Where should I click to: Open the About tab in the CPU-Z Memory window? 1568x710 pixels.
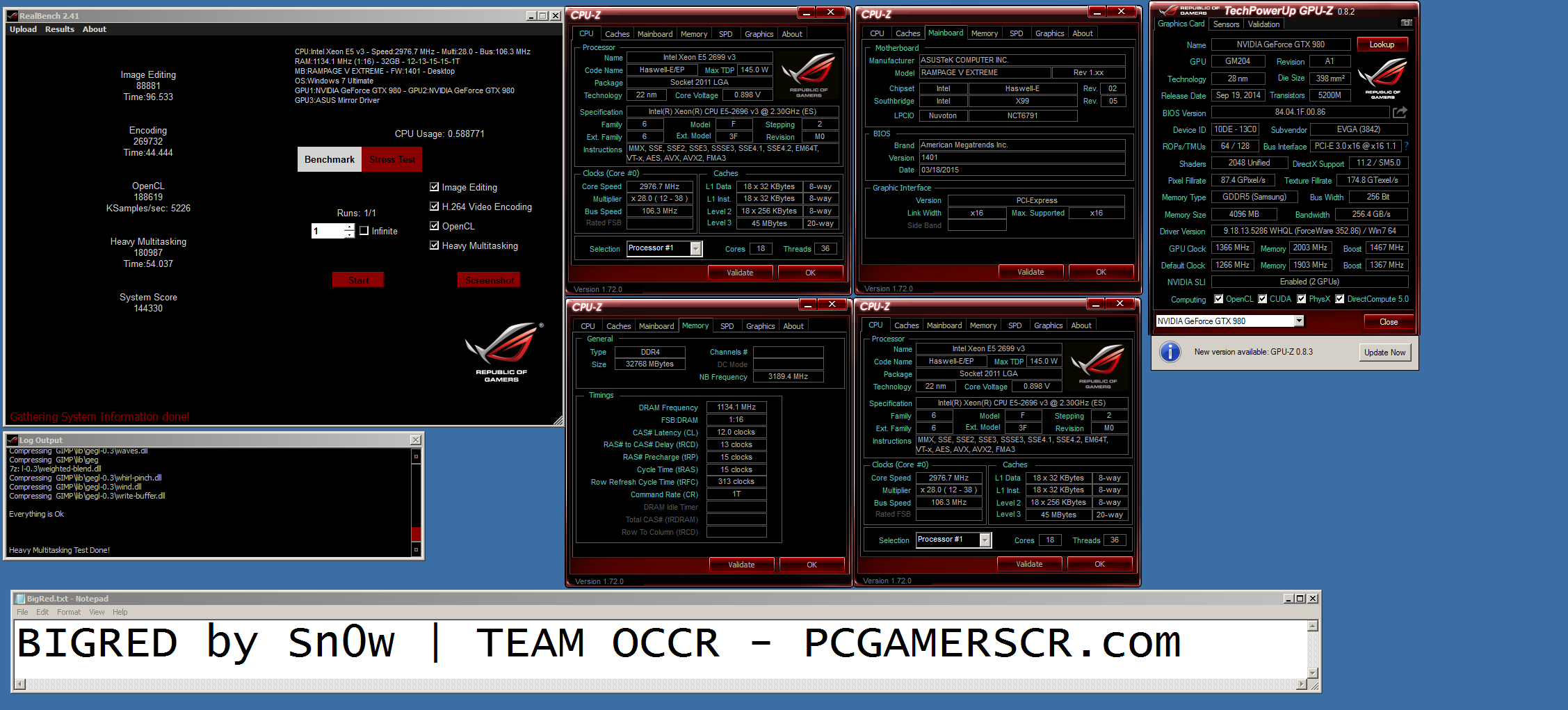click(793, 326)
